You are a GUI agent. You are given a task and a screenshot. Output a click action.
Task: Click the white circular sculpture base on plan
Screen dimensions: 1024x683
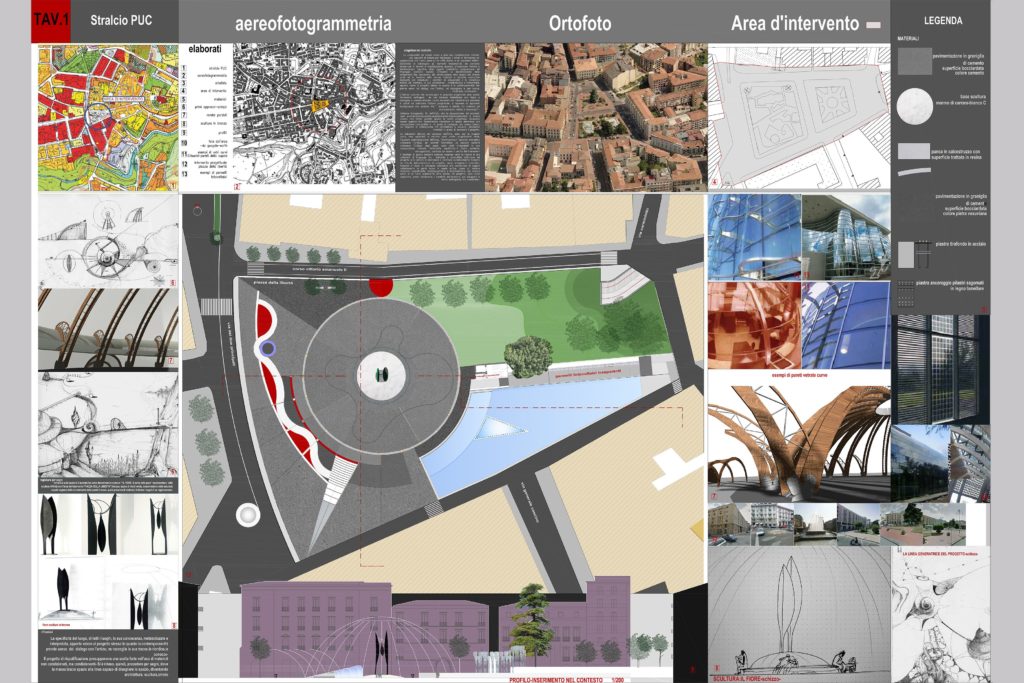pyautogui.click(x=382, y=374)
